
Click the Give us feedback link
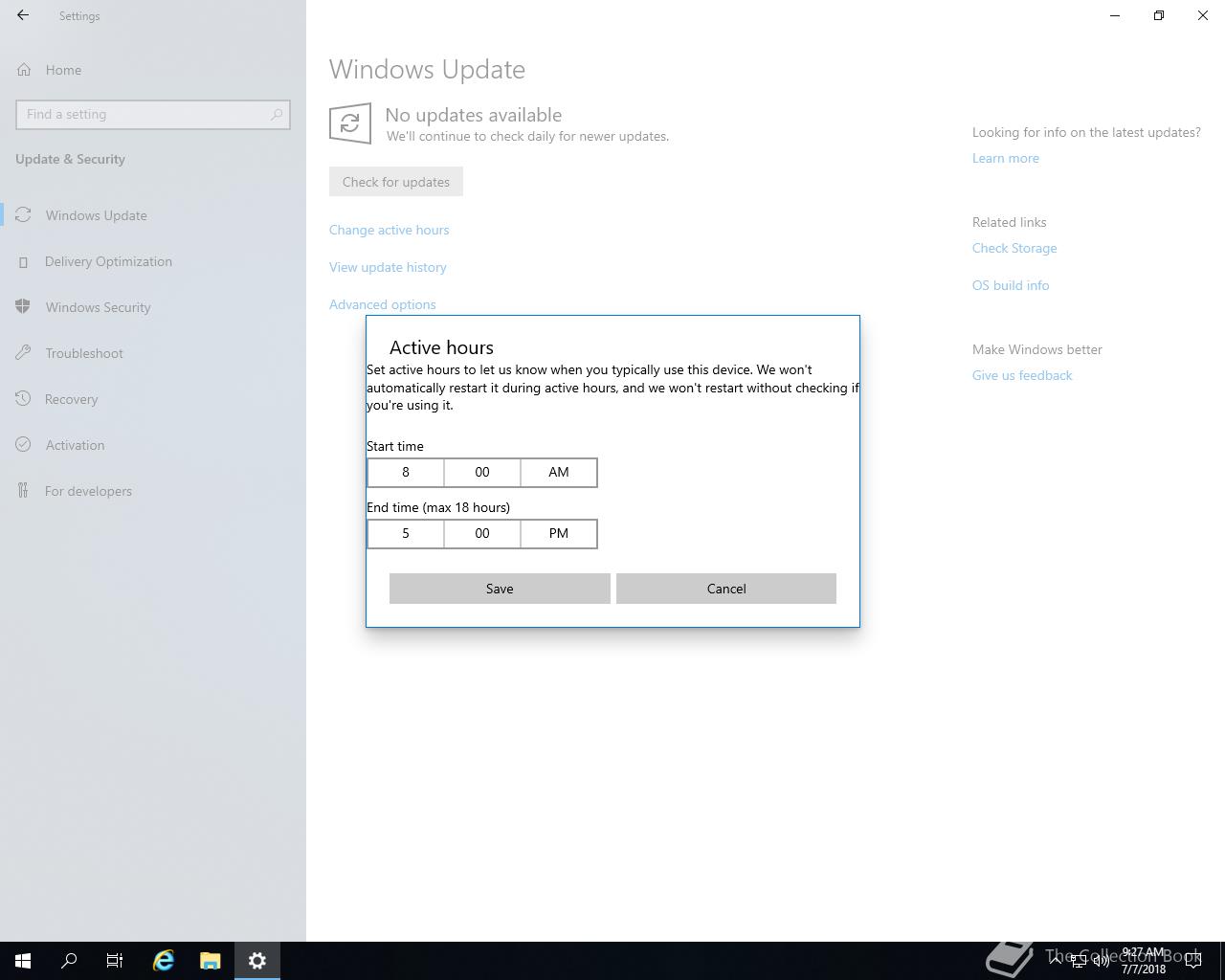coord(1022,375)
